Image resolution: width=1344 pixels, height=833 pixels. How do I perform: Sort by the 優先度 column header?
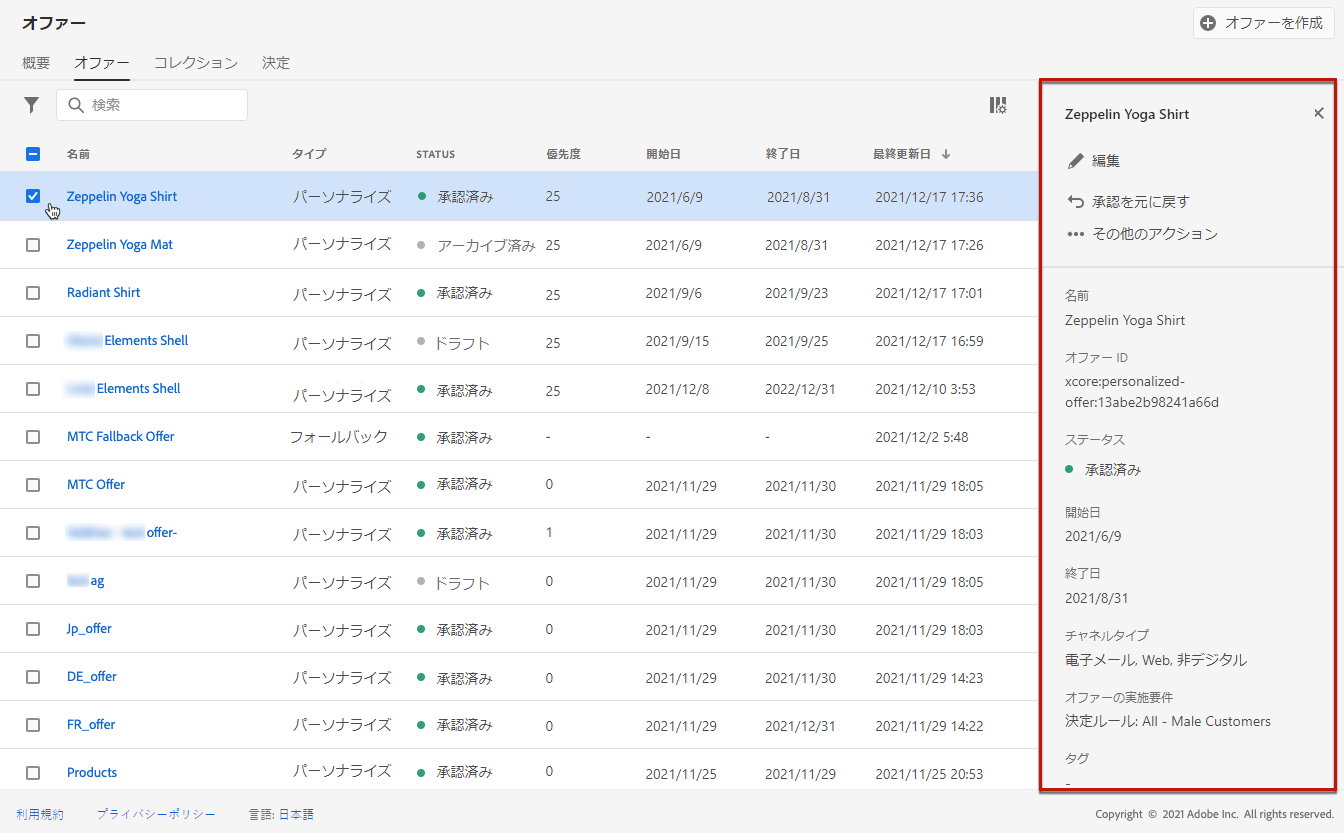(564, 154)
